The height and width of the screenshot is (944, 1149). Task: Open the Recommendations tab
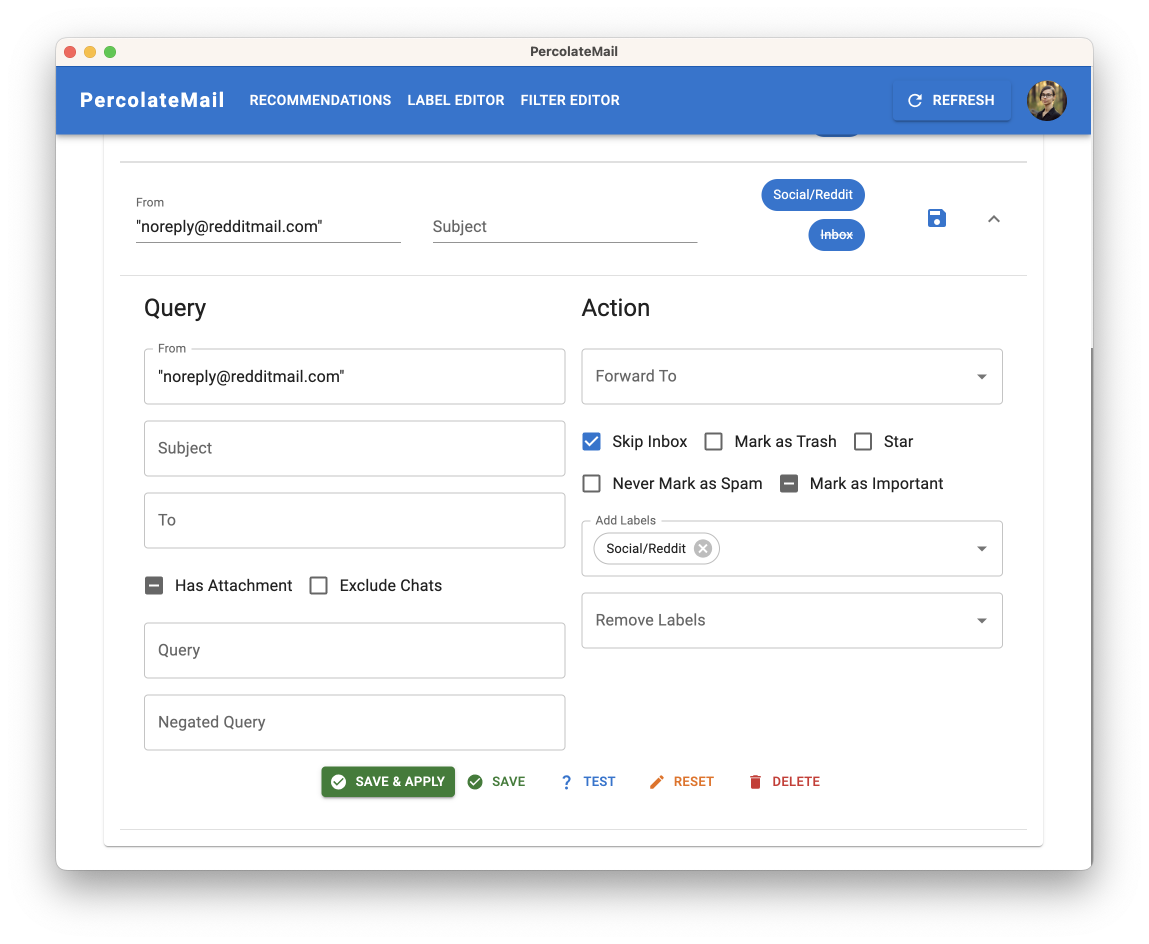coord(320,101)
